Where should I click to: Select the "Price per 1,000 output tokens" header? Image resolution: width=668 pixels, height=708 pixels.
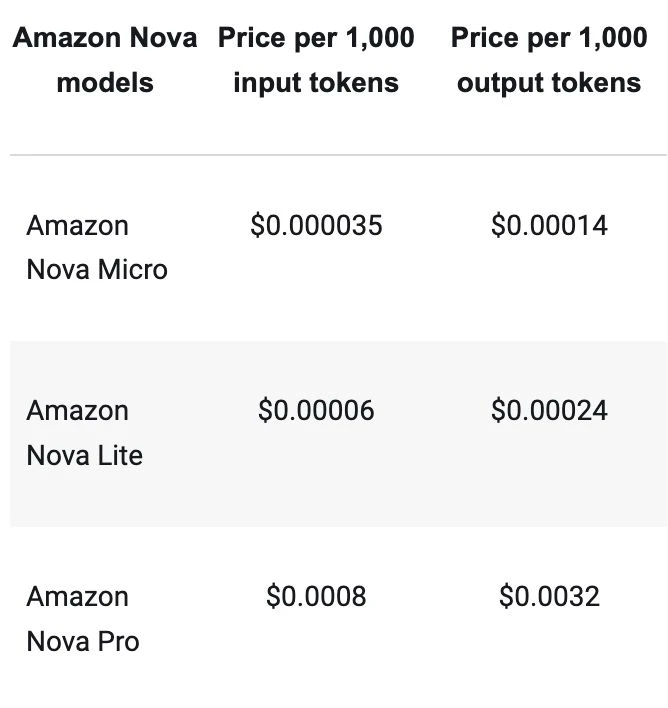pyautogui.click(x=549, y=60)
